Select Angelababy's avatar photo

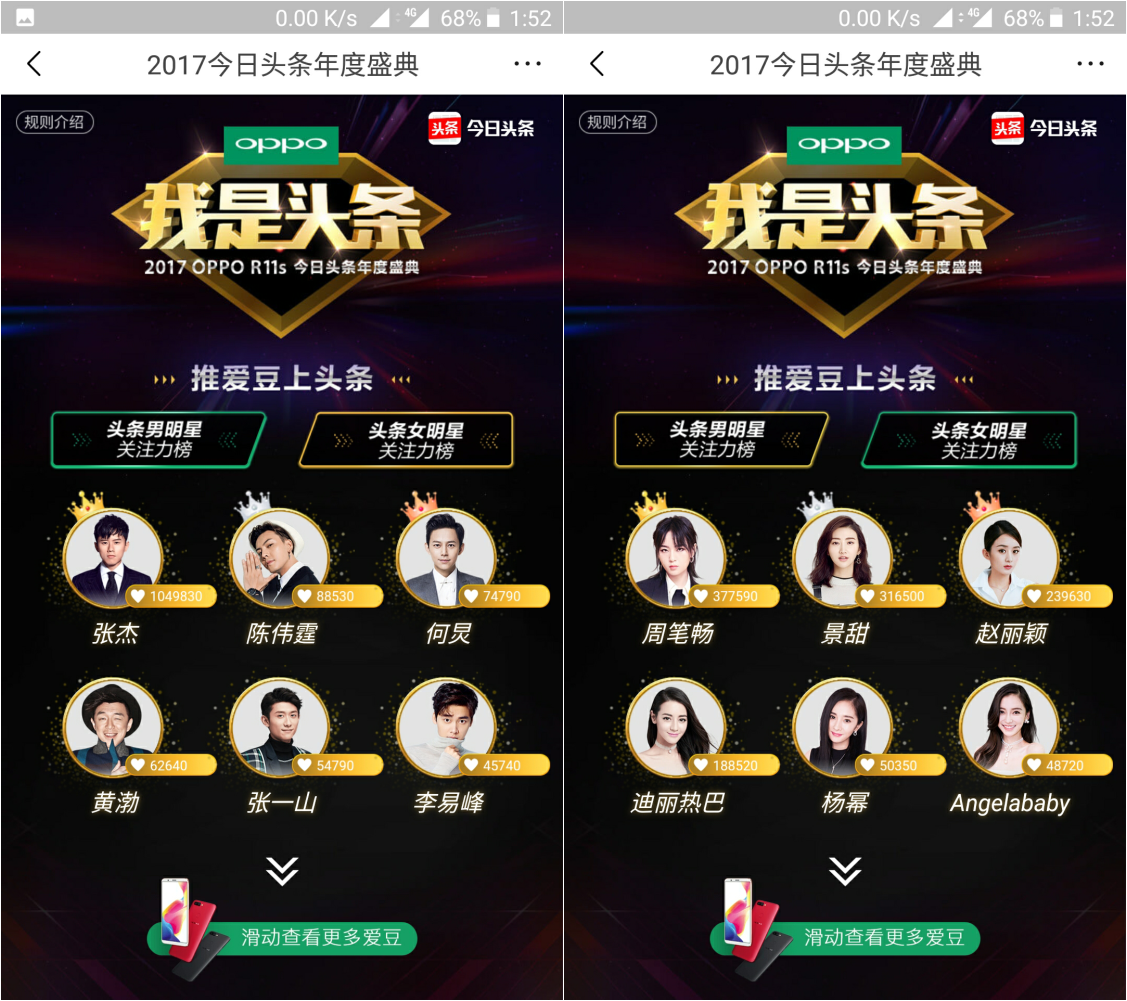click(1008, 726)
